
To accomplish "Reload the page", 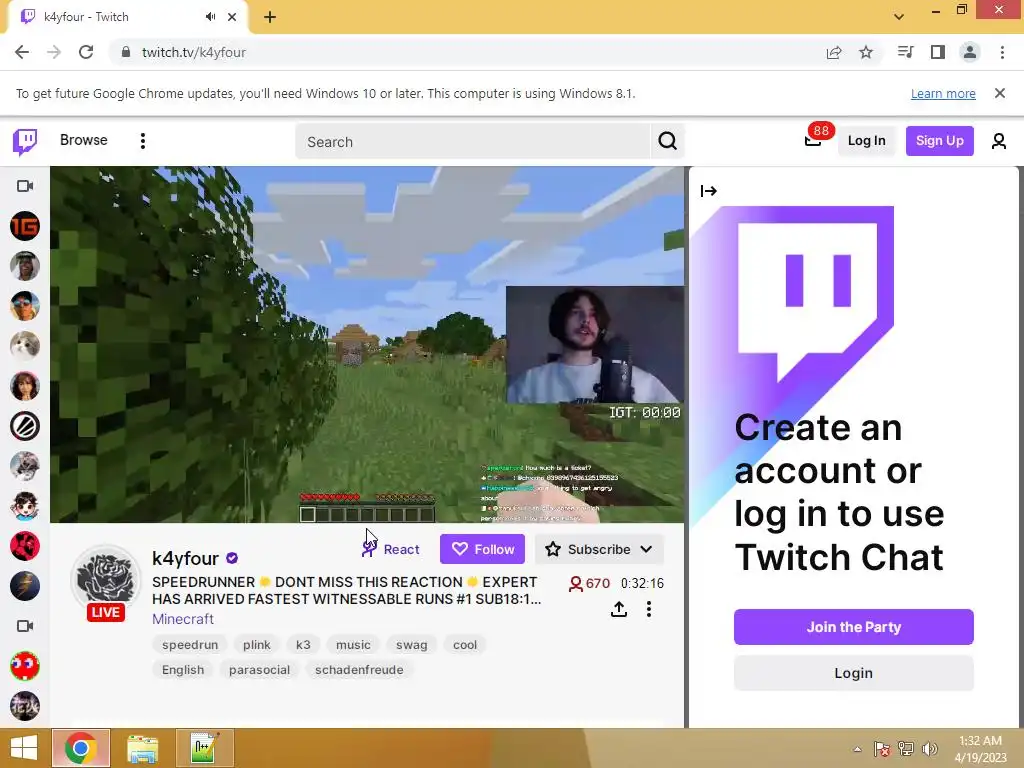I will (86, 52).
